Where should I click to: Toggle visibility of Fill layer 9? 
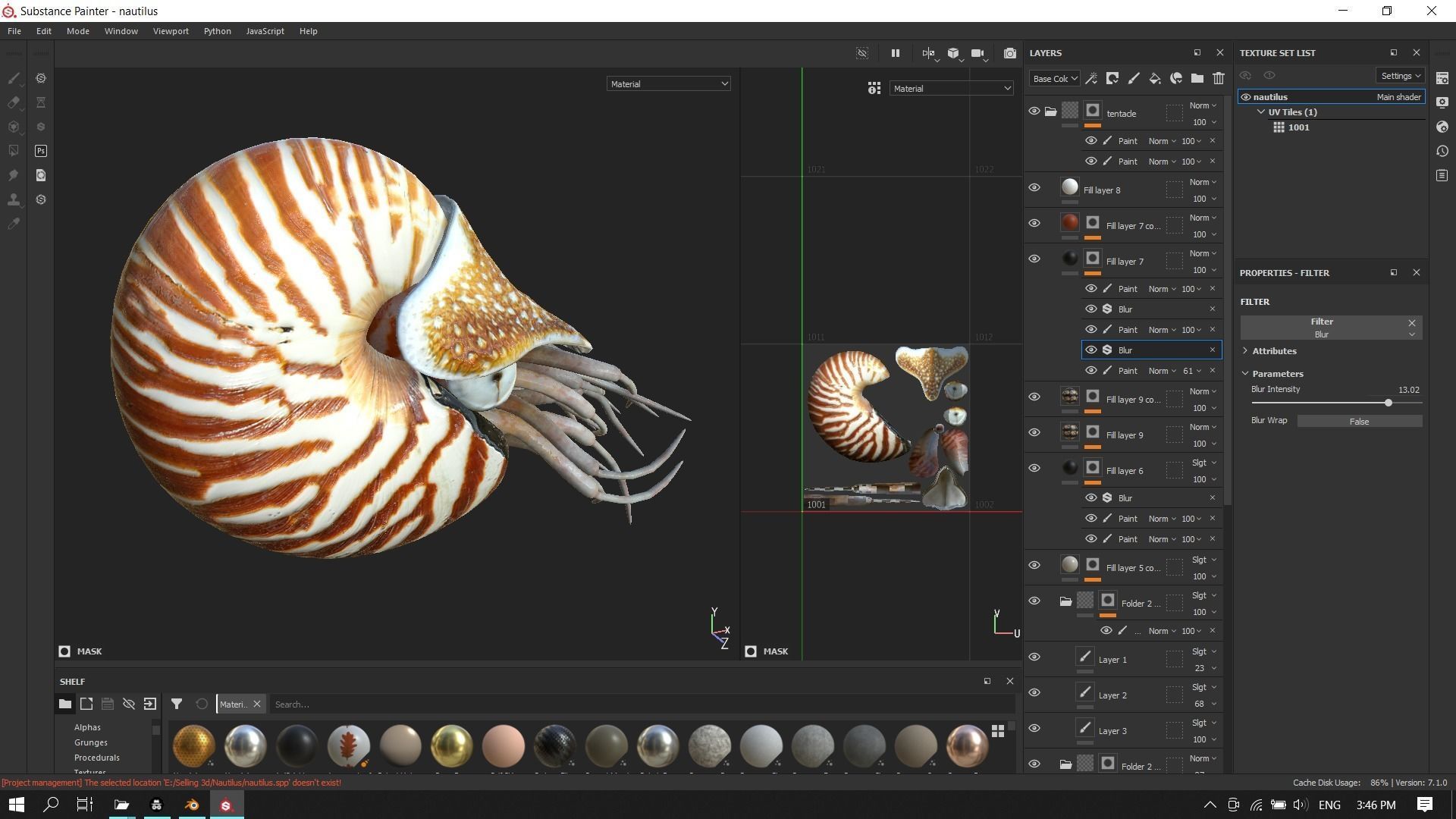1034,432
